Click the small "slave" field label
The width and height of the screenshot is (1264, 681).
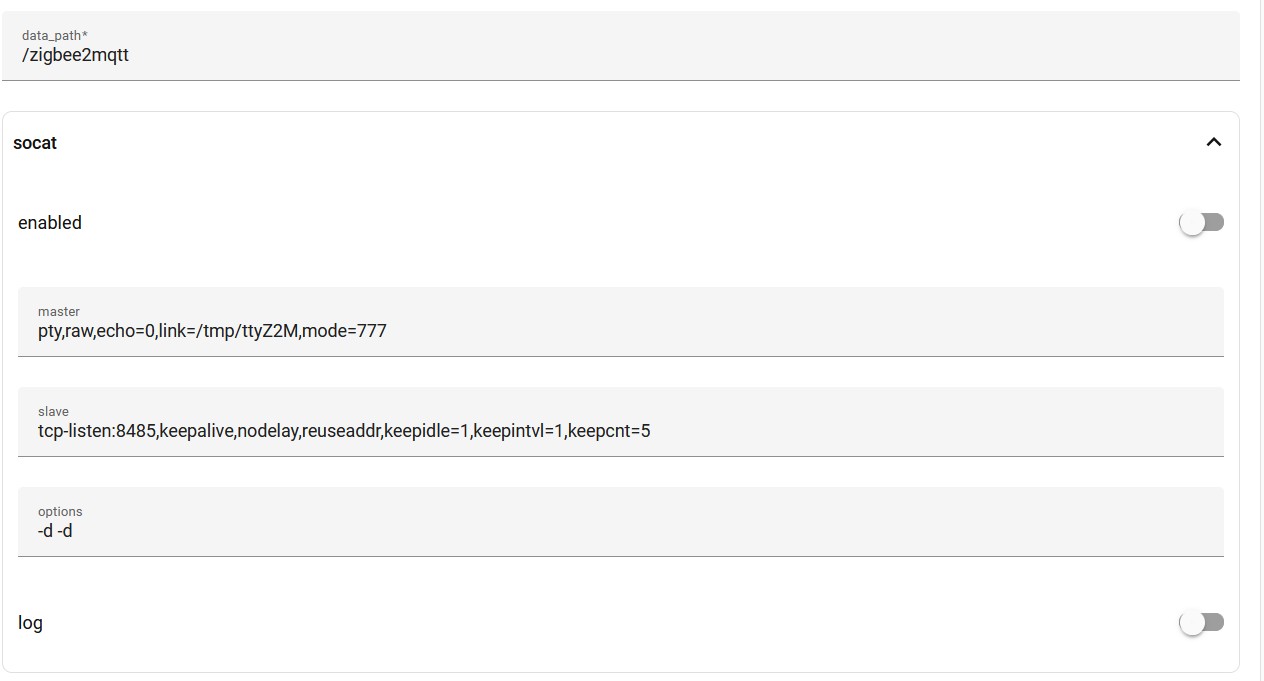53,411
